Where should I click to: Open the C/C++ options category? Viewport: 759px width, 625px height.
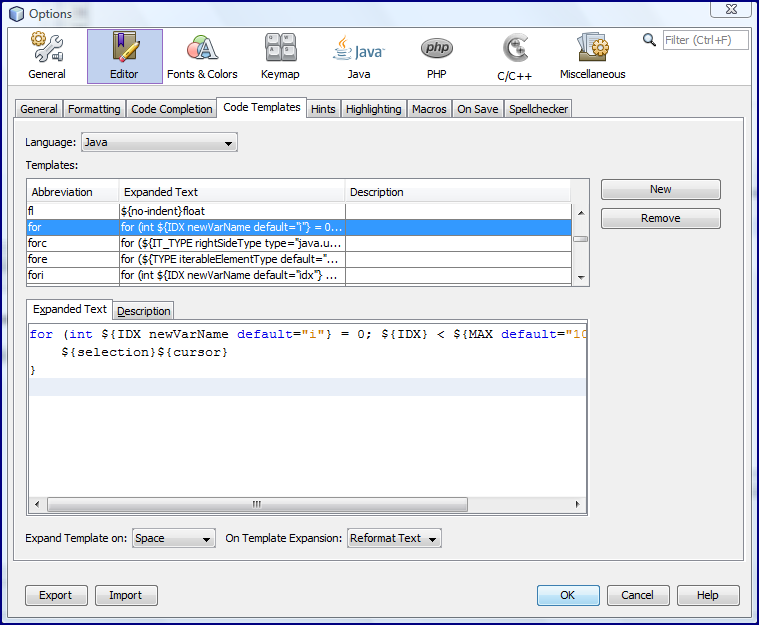click(x=515, y=56)
